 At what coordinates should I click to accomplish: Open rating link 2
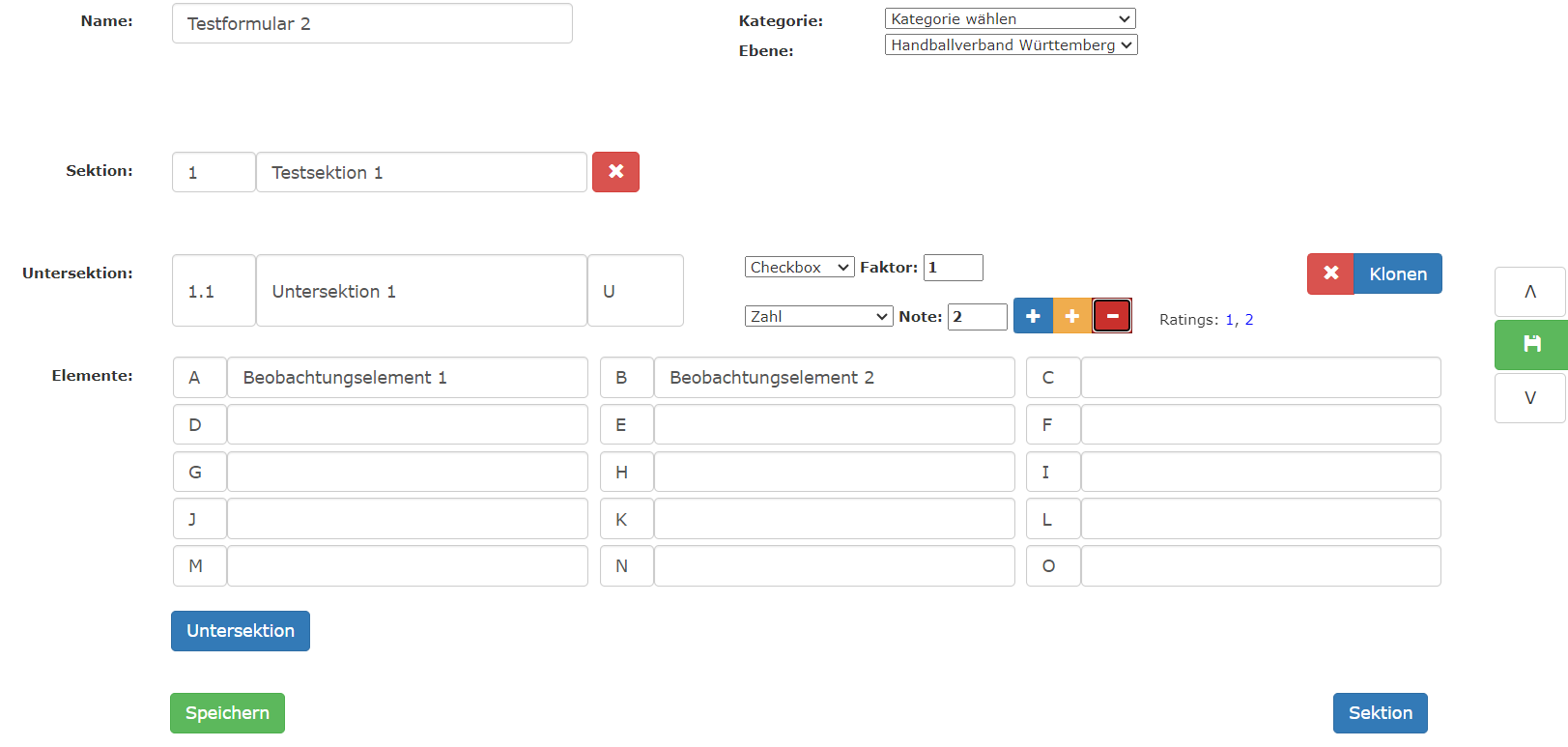(x=1249, y=320)
